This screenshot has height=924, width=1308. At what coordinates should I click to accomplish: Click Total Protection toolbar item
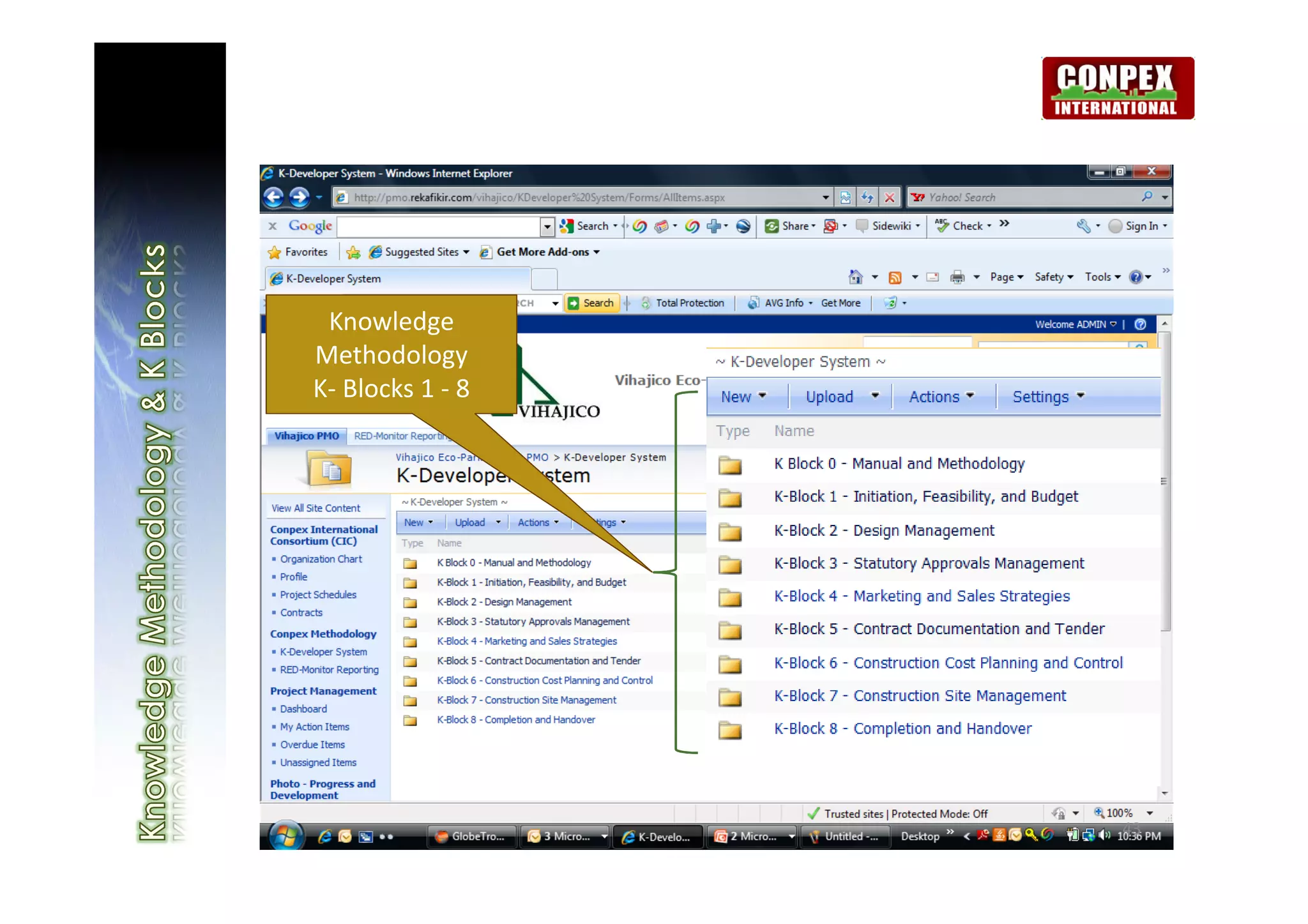click(683, 303)
